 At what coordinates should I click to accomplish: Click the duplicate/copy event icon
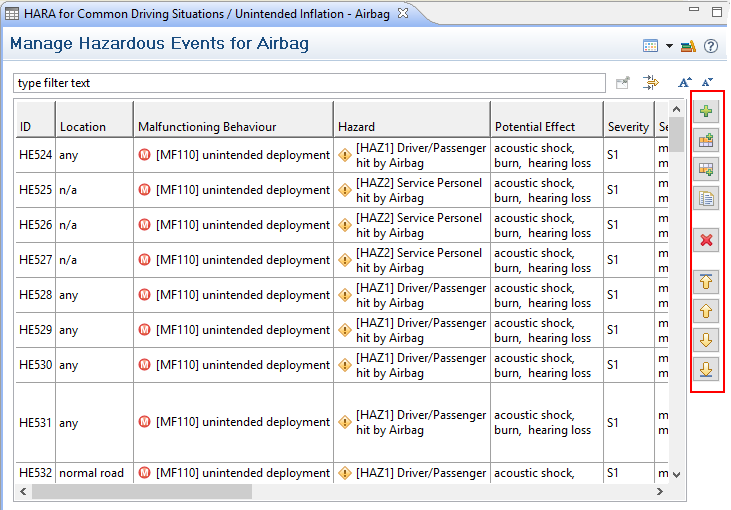tap(707, 198)
